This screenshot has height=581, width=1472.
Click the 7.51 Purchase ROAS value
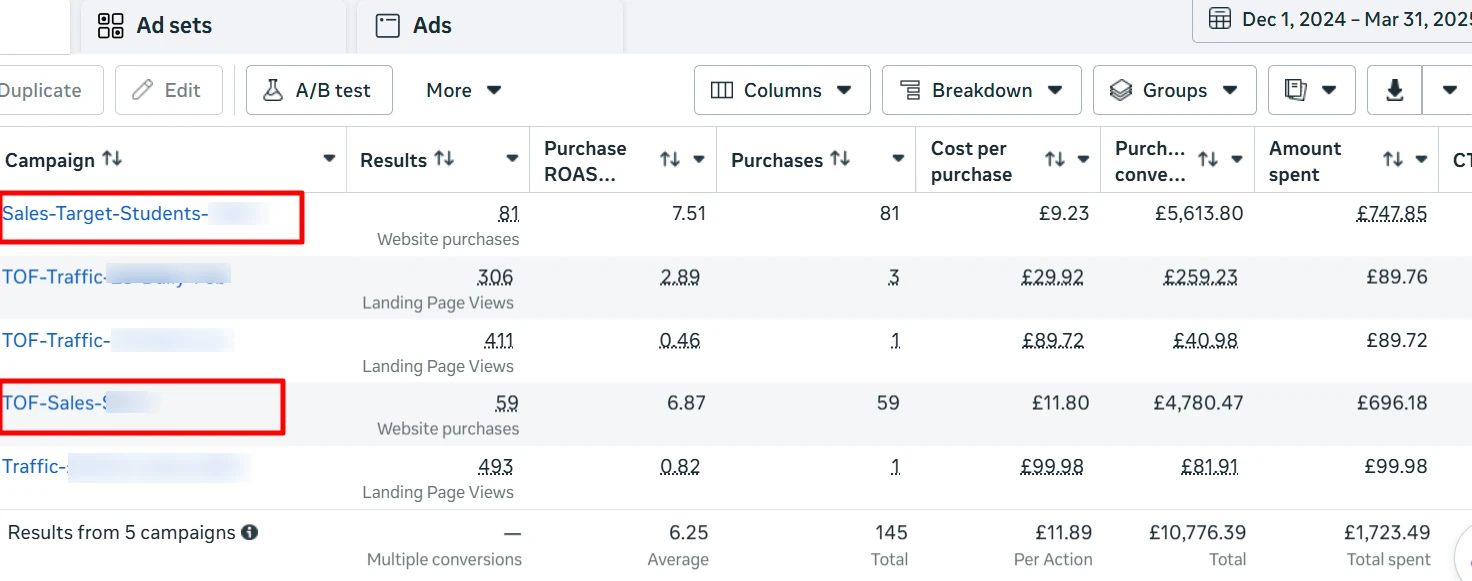coord(689,213)
